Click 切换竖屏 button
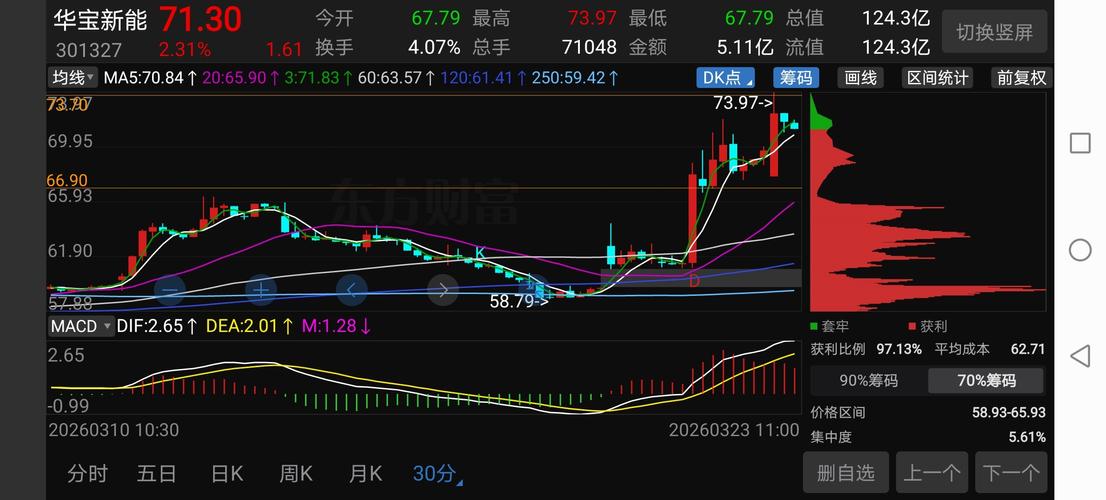Image resolution: width=1106 pixels, height=500 pixels. (994, 32)
